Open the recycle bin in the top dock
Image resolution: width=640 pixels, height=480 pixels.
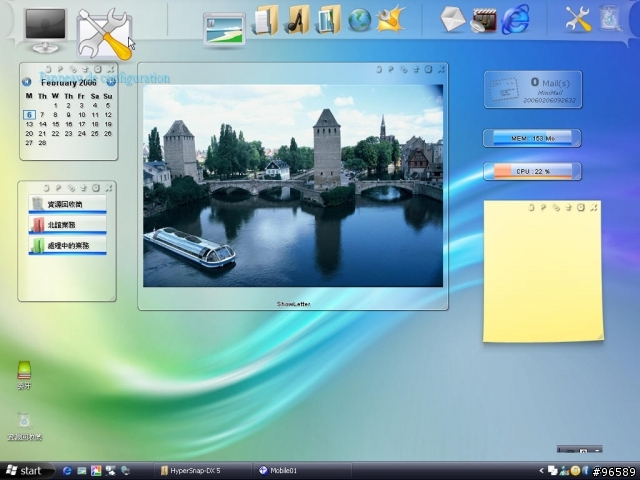(610, 18)
